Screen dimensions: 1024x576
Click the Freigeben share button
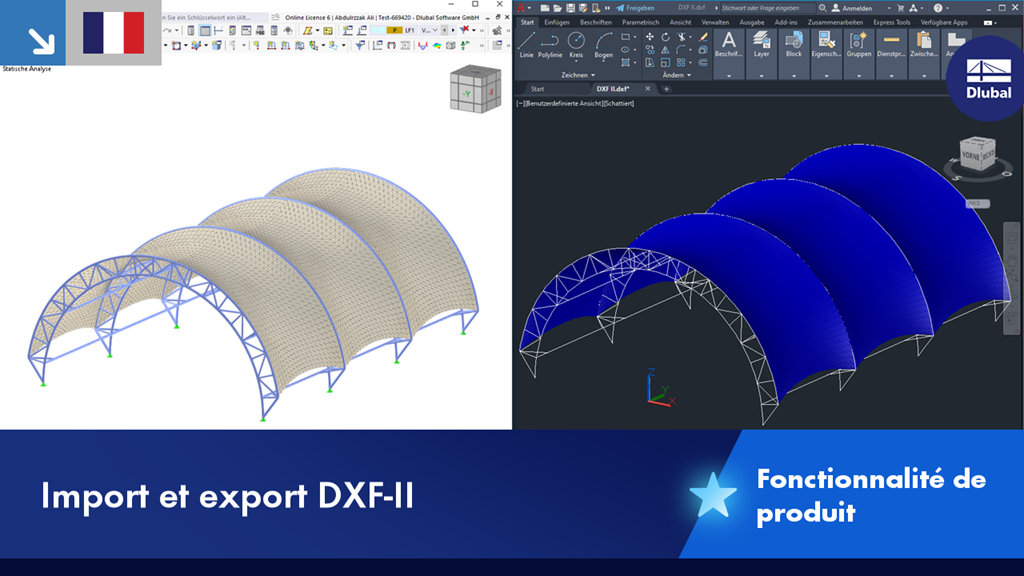[x=637, y=8]
